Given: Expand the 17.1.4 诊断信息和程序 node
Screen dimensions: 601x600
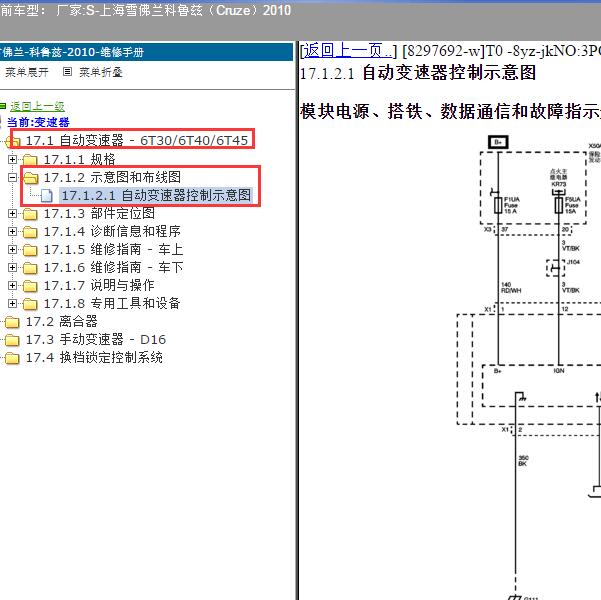Looking at the screenshot, I should coord(12,231).
